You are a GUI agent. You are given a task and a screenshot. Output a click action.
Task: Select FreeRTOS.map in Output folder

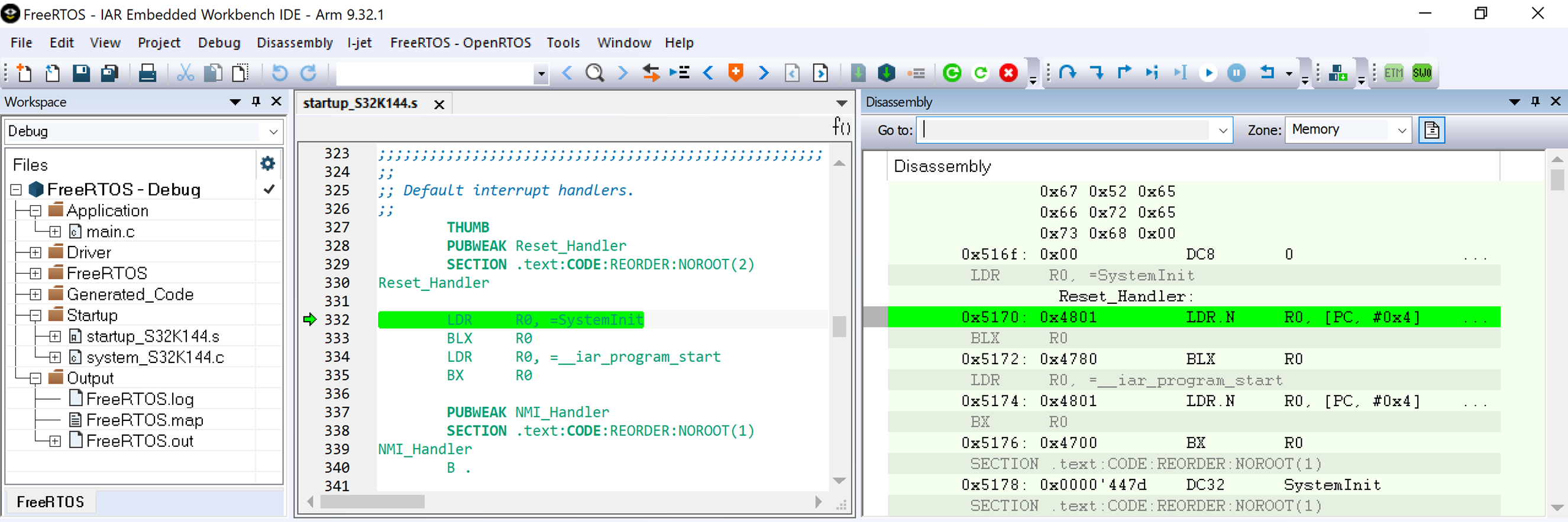point(145,420)
